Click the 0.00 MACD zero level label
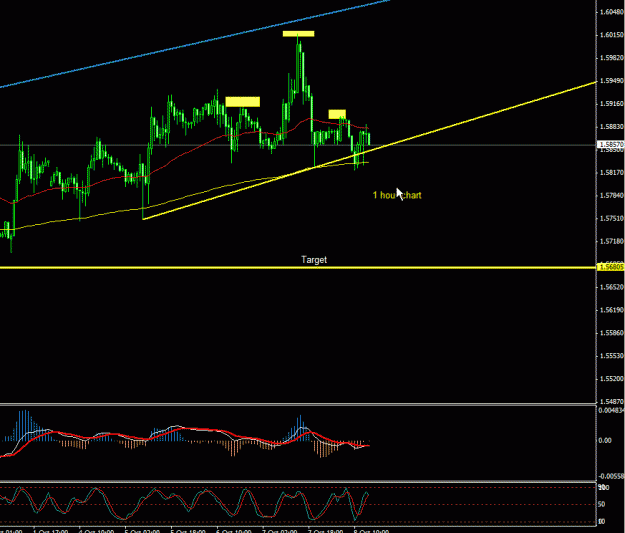The width and height of the screenshot is (625, 533). coord(605,440)
